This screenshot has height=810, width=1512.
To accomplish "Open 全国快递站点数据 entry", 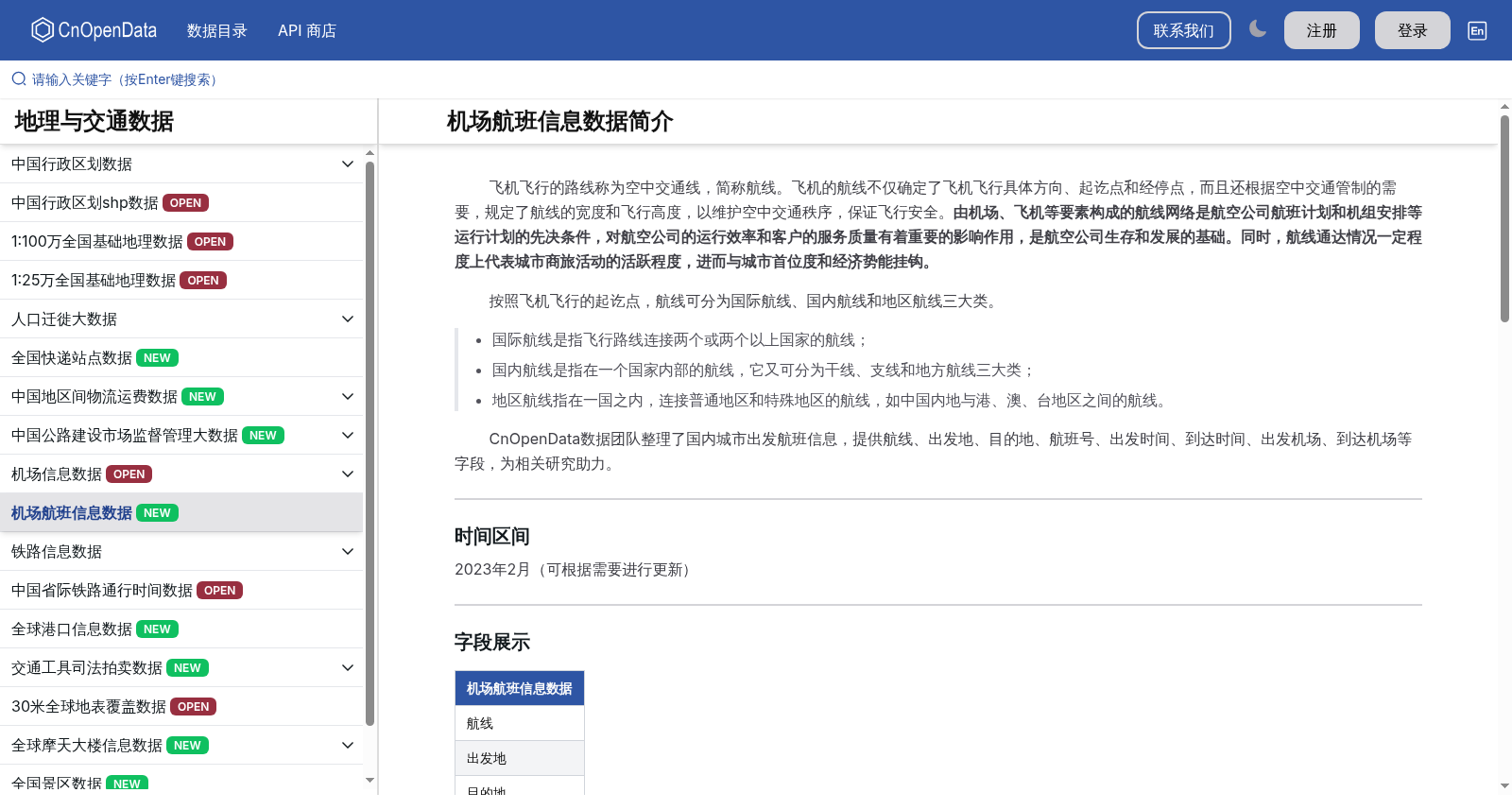I will coord(181,357).
